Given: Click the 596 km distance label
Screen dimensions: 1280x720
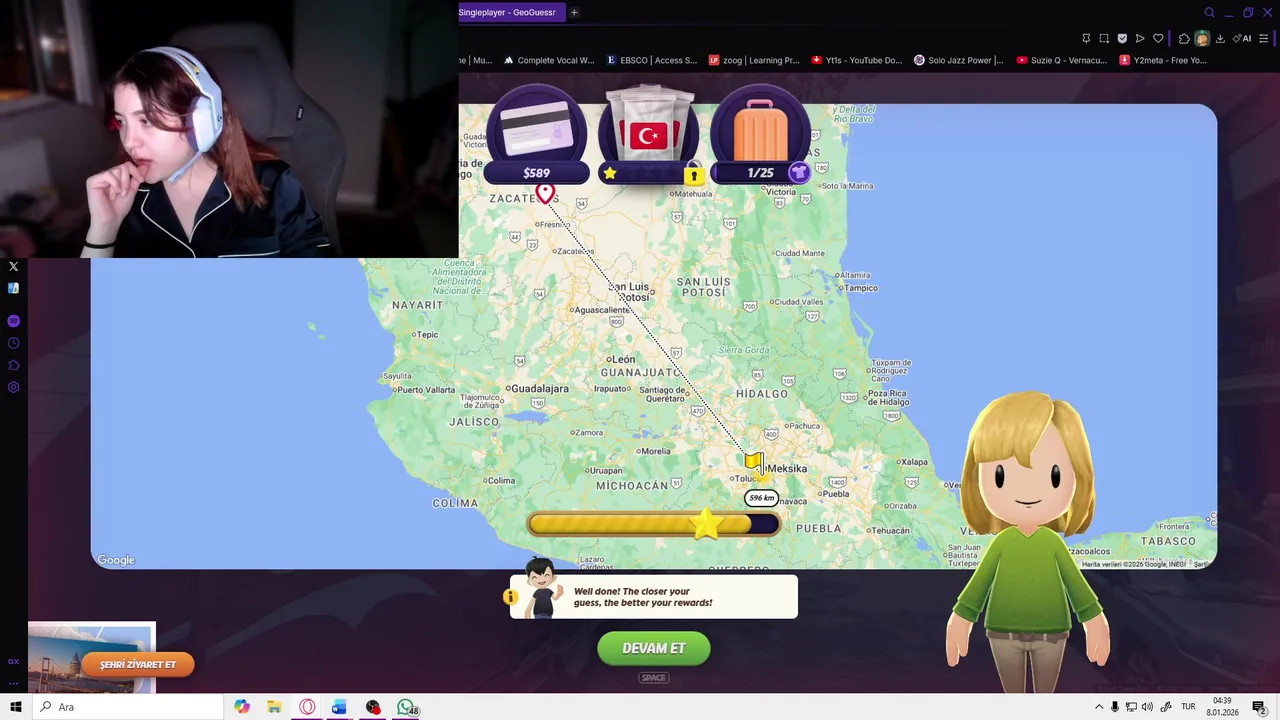Looking at the screenshot, I should coord(762,498).
